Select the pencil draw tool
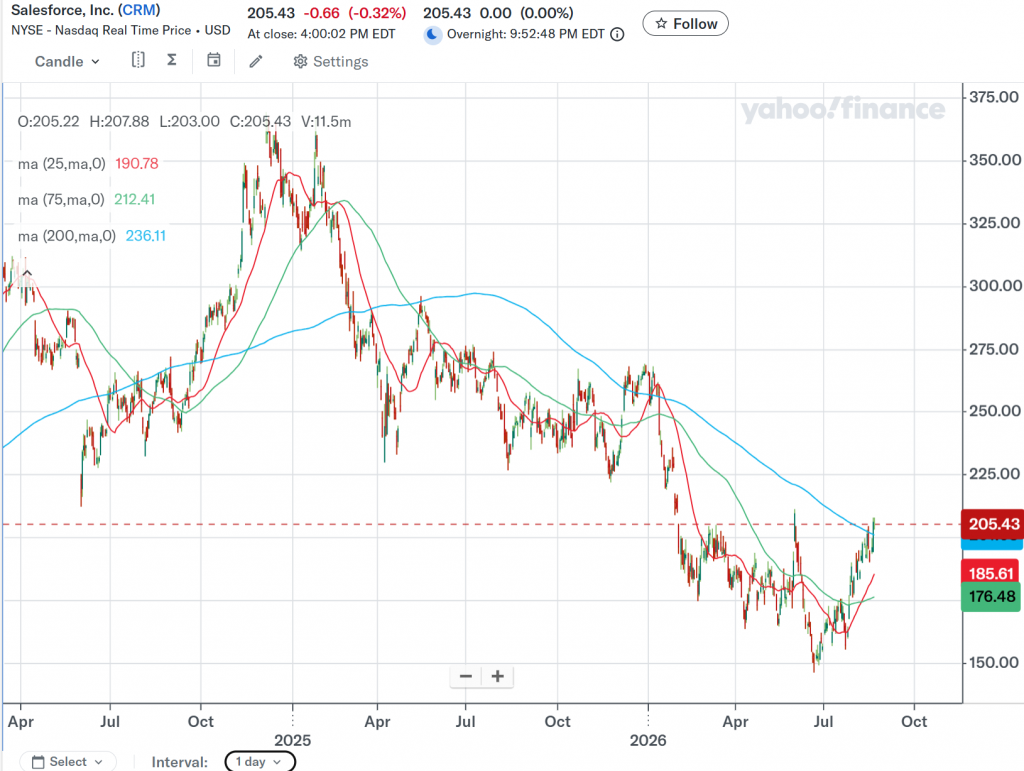 (x=256, y=61)
